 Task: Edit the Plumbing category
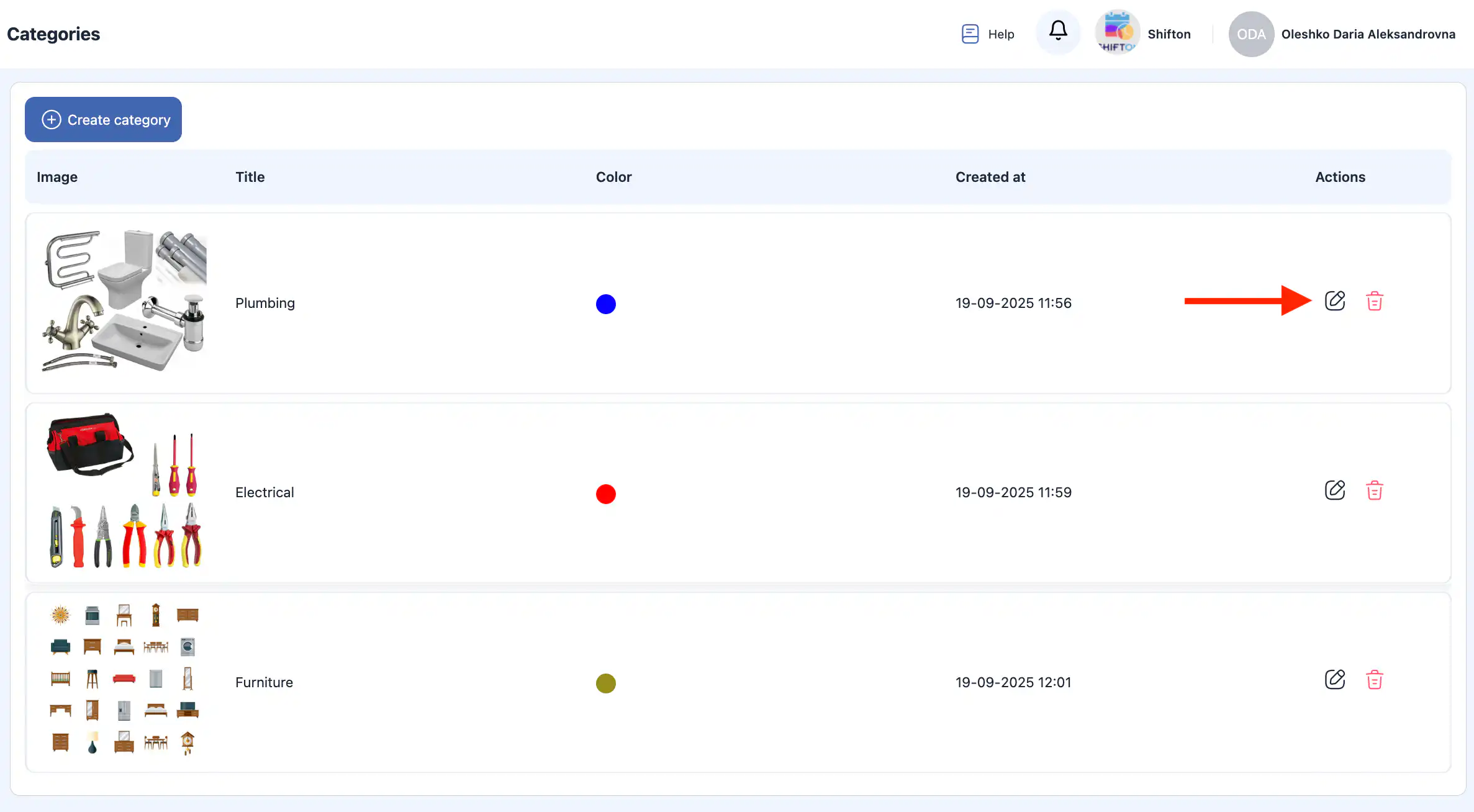[1334, 301]
